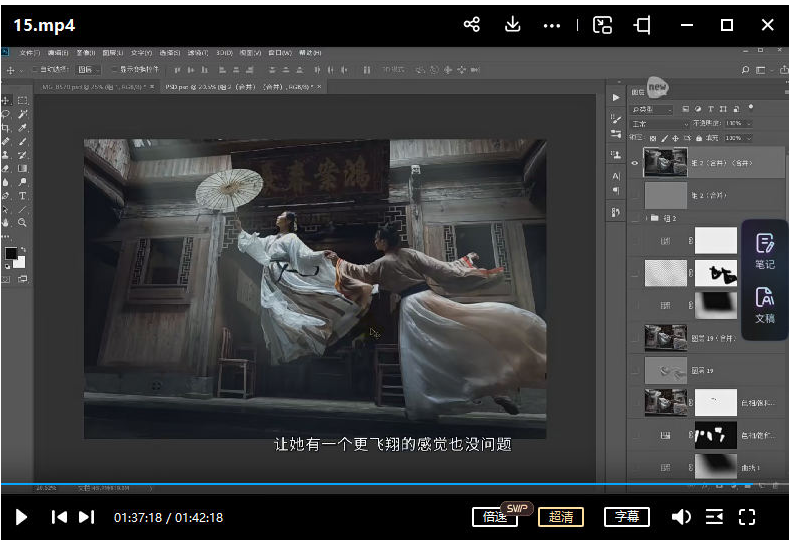The height and width of the screenshot is (540, 790).
Task: Select the Move tool in Photoshop toolbox
Action: coord(7,101)
